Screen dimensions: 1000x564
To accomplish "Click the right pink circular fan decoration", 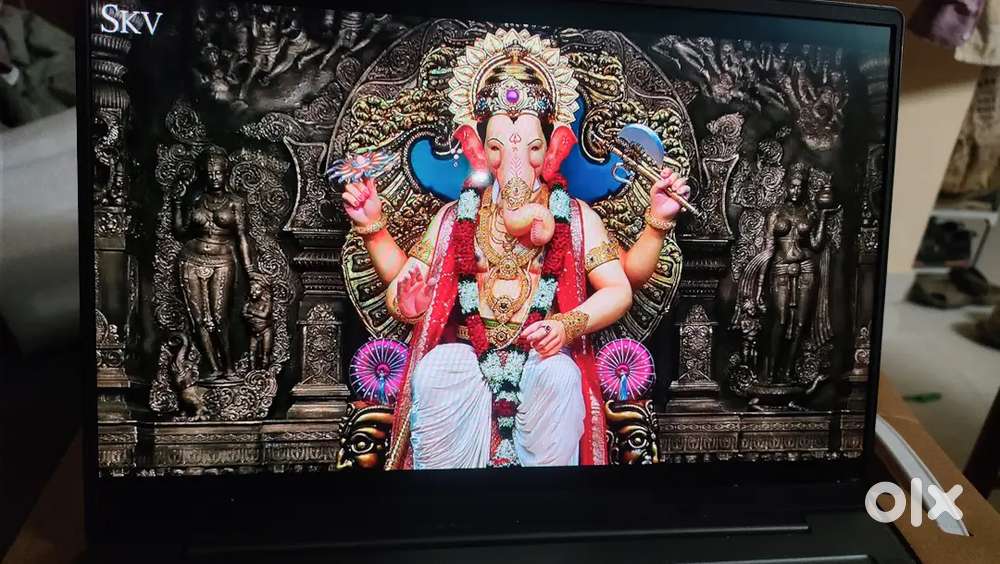I will tap(625, 368).
